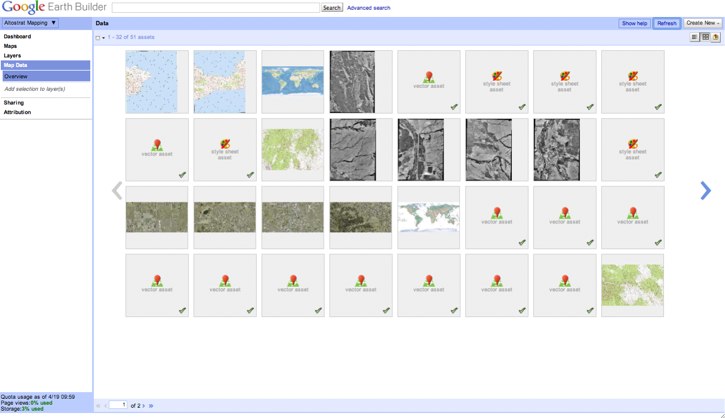Click the Google Earth Builder logo
The image size is (725, 418).
pyautogui.click(x=52, y=8)
